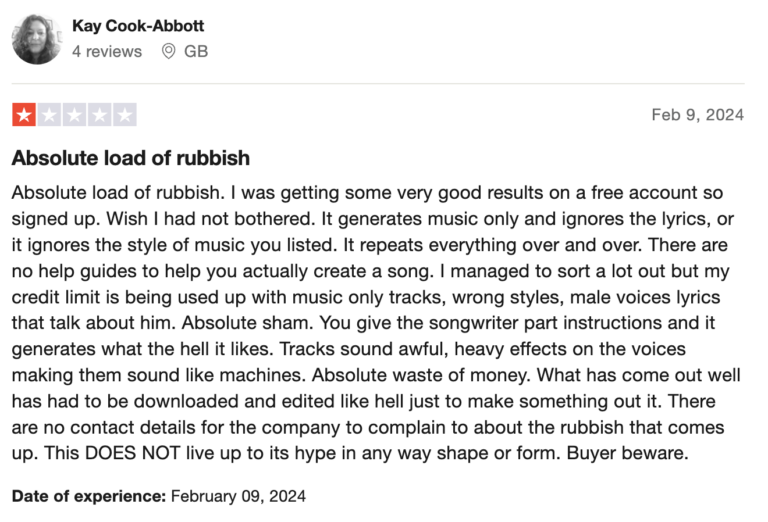Click the fourth grey rating star
768x522 pixels.
click(99, 115)
